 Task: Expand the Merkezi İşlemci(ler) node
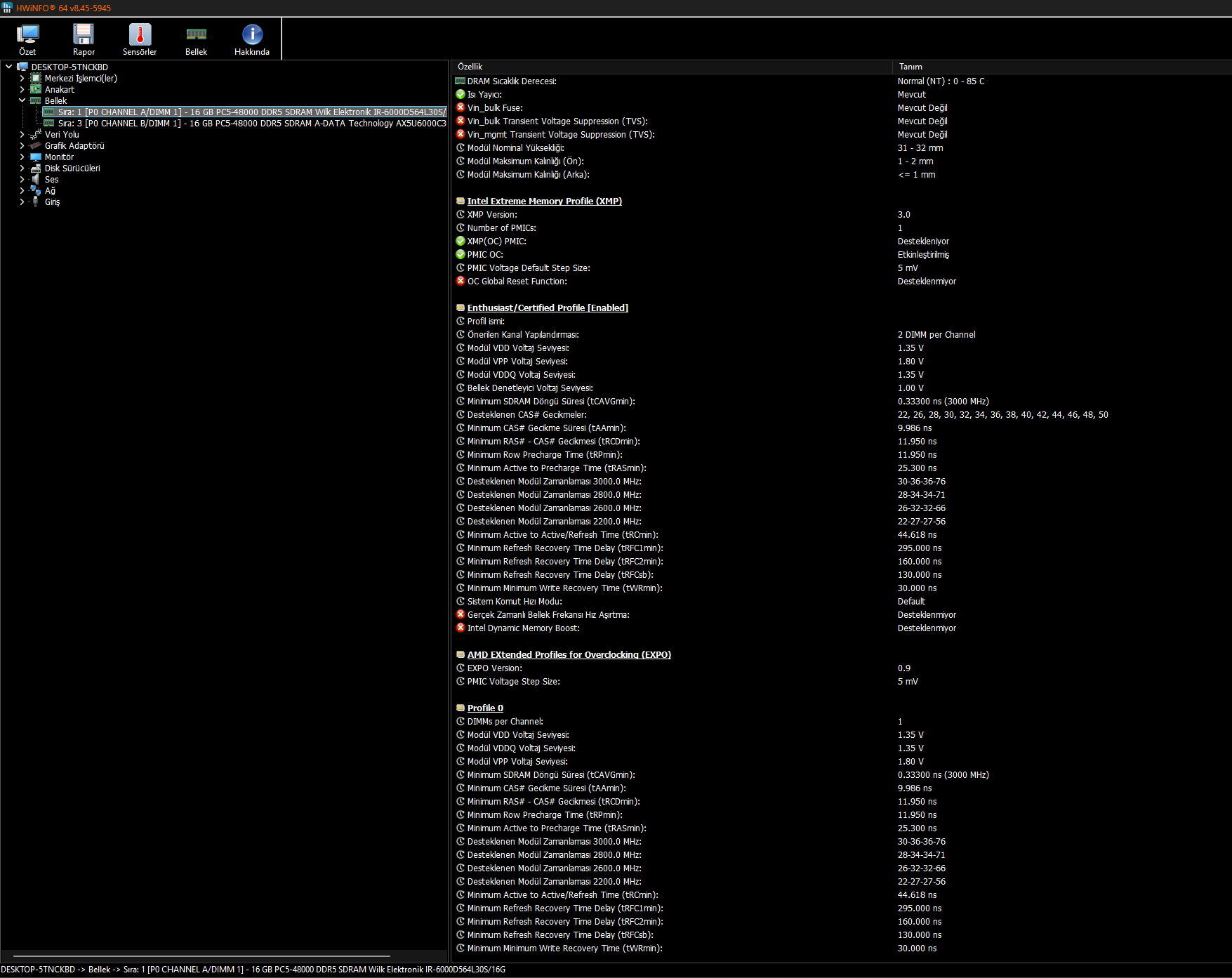22,79
